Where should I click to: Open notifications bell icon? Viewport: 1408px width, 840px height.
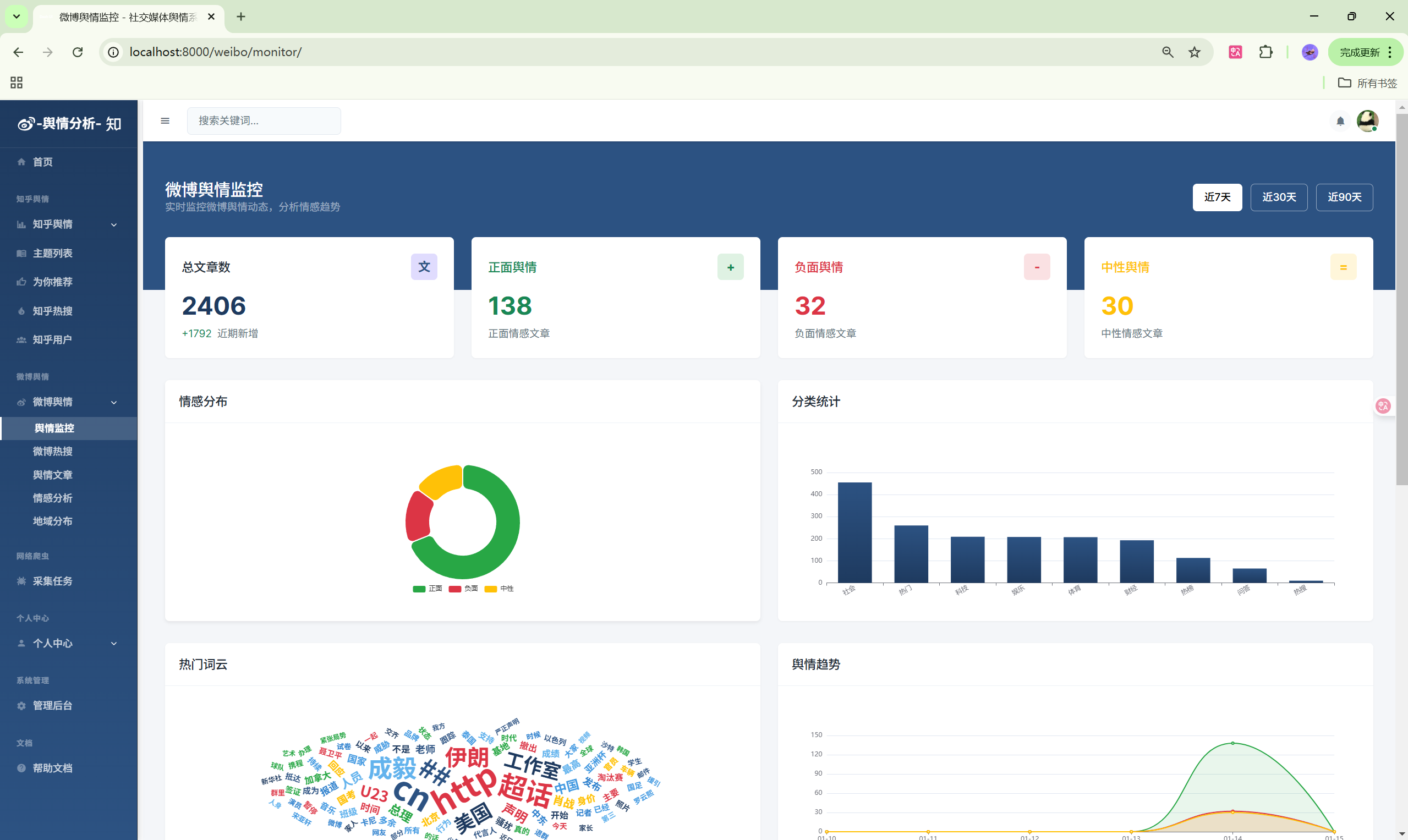[x=1340, y=121]
